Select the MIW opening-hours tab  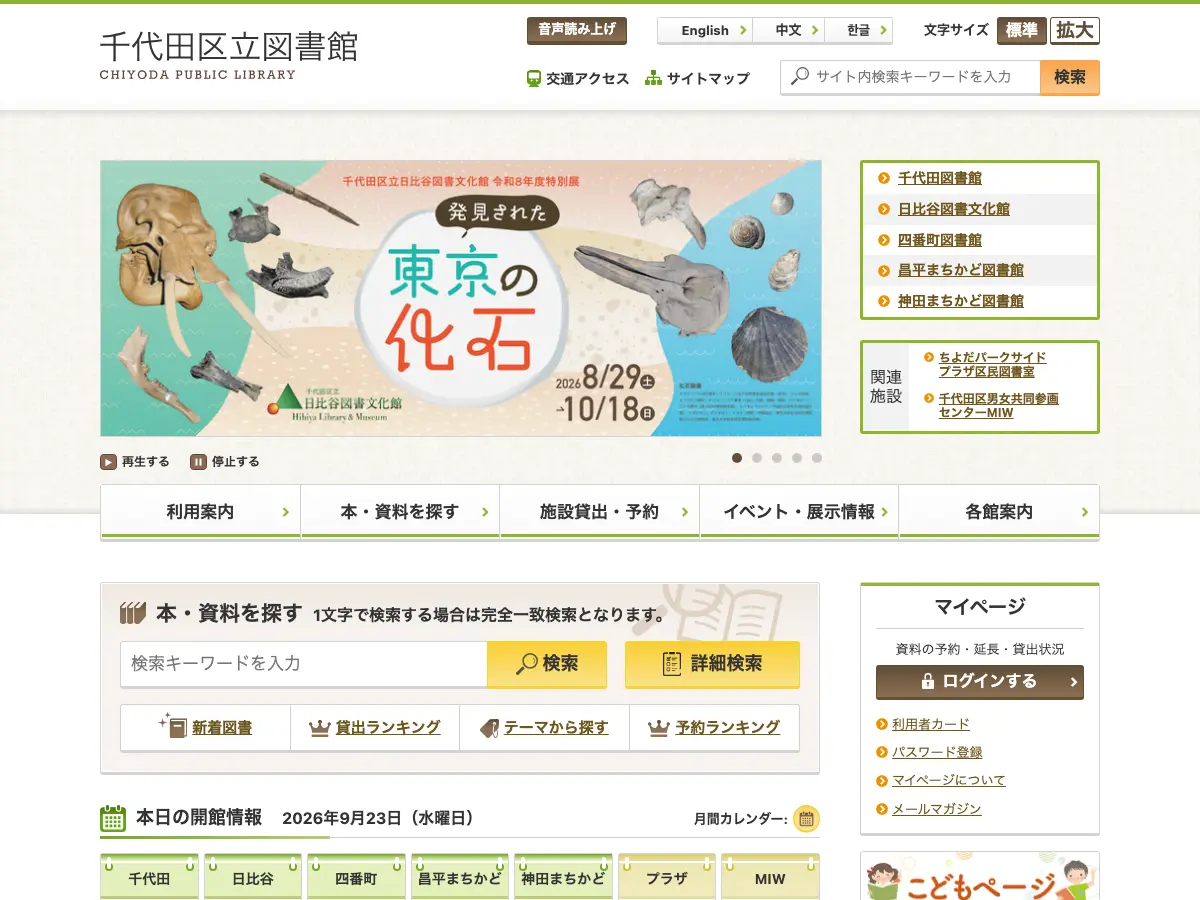coord(770,878)
